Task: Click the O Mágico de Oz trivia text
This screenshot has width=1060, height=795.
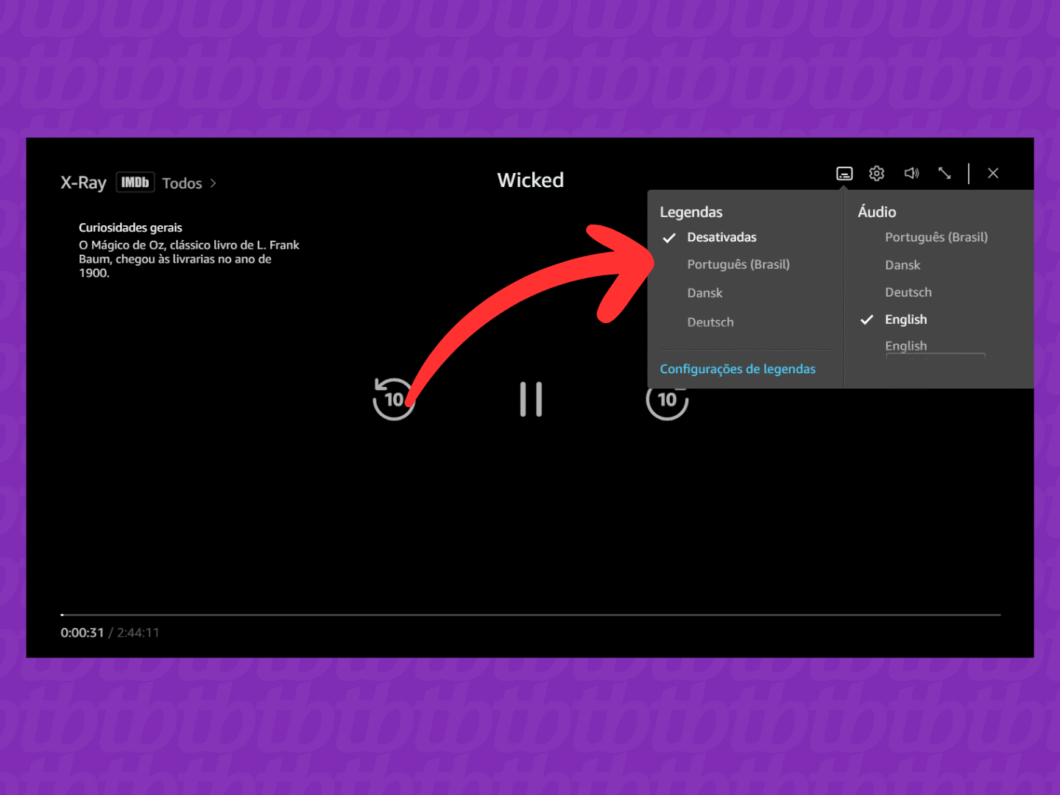Action: 189,259
